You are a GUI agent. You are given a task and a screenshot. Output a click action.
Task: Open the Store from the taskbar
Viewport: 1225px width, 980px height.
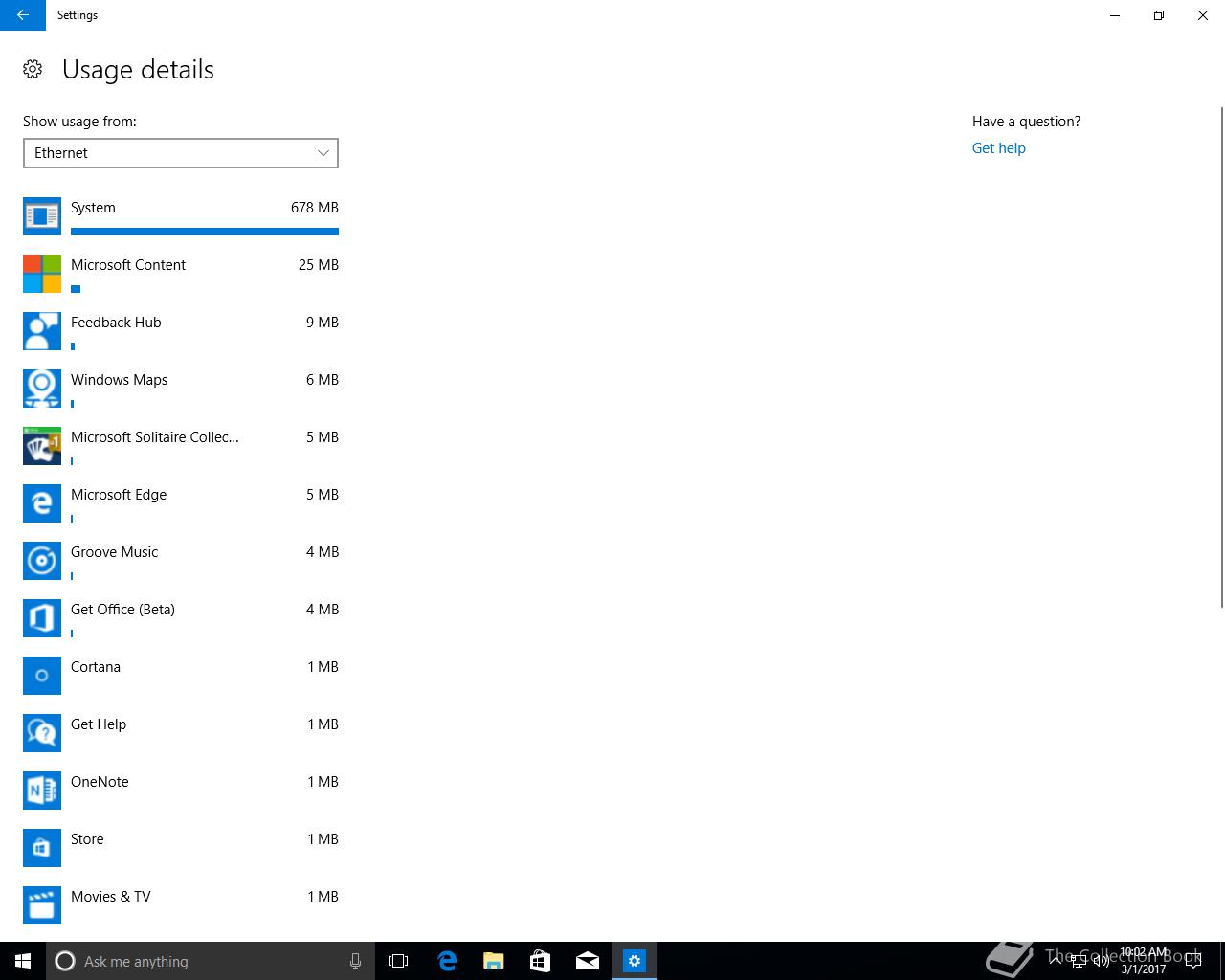pyautogui.click(x=540, y=961)
